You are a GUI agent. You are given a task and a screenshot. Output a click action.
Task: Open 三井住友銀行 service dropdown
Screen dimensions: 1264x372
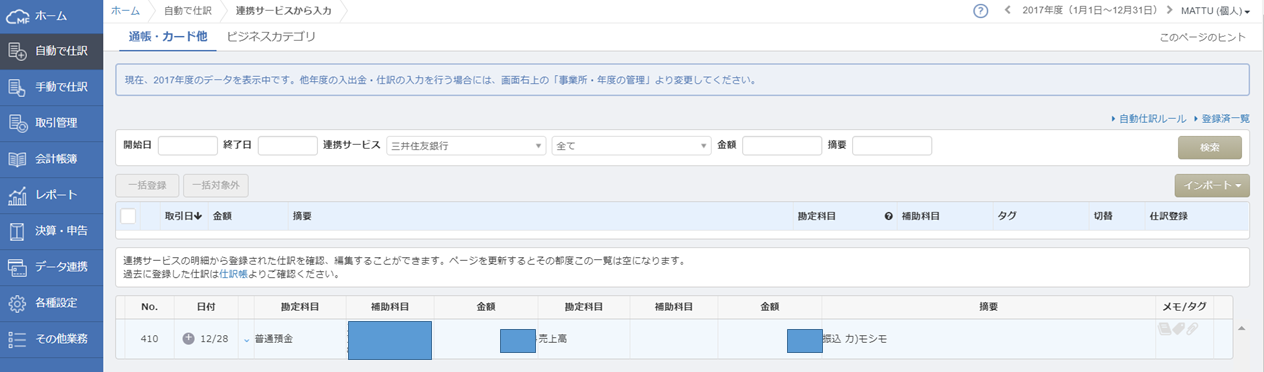(x=466, y=145)
